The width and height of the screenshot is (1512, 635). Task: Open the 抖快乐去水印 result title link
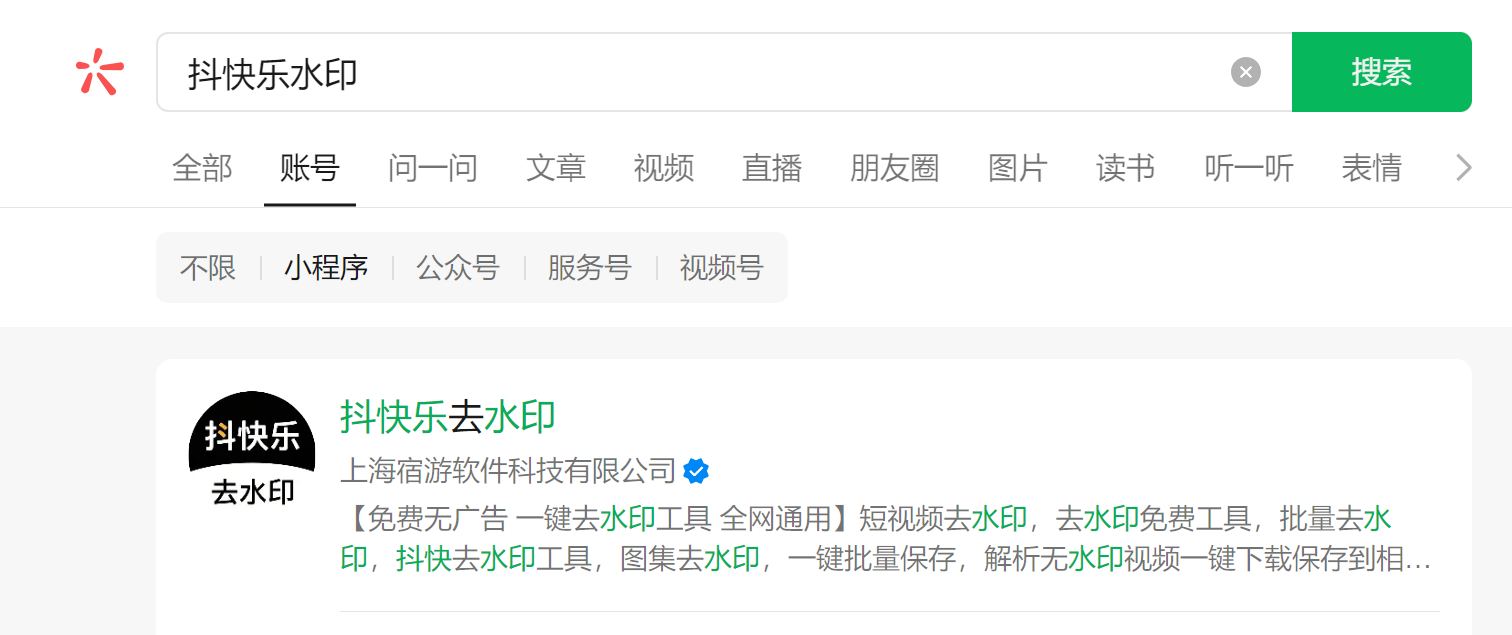[x=448, y=417]
